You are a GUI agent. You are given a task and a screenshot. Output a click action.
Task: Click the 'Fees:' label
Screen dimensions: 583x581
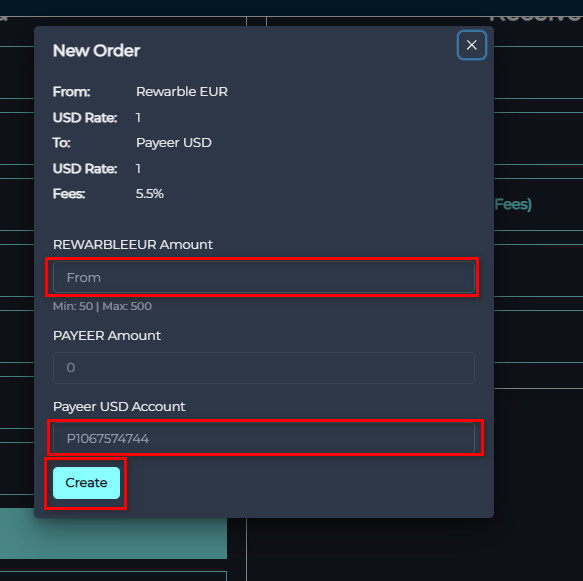point(69,194)
